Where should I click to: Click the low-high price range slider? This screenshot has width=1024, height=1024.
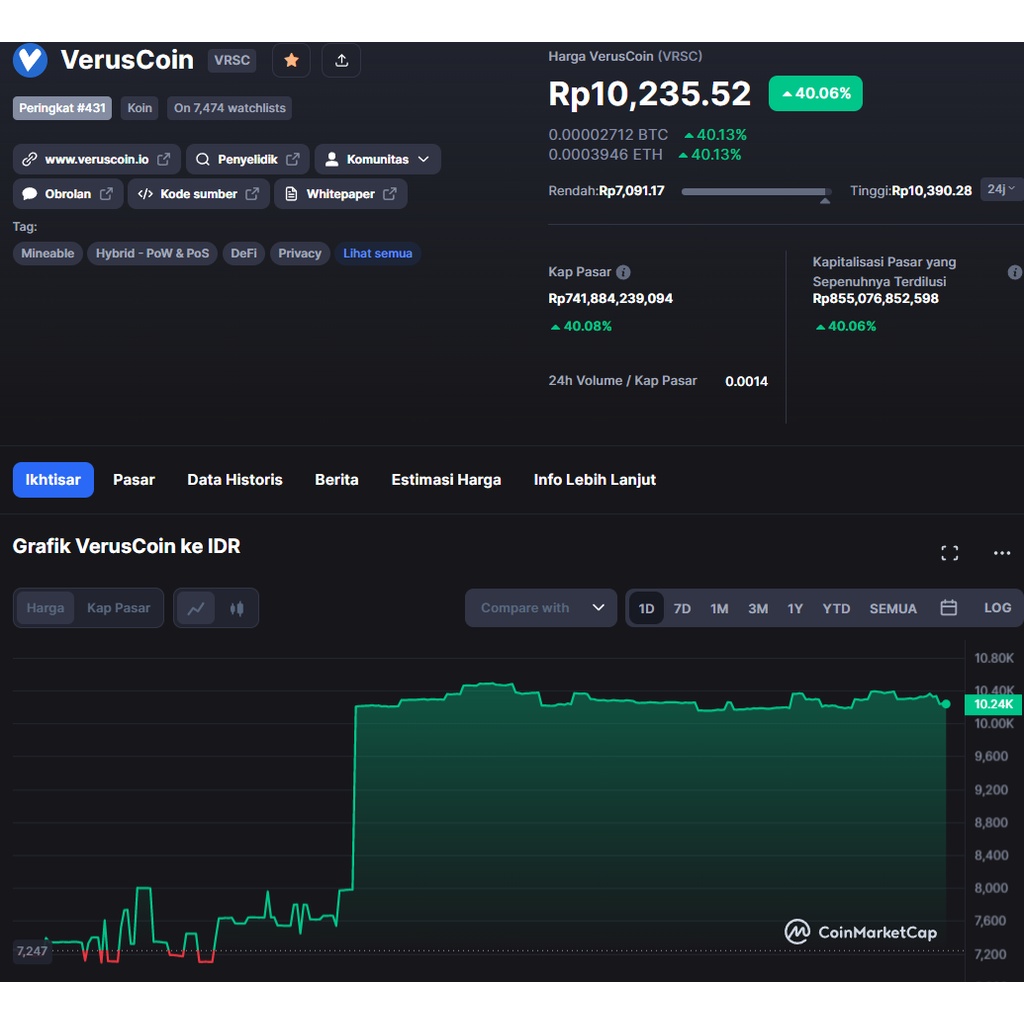(756, 192)
